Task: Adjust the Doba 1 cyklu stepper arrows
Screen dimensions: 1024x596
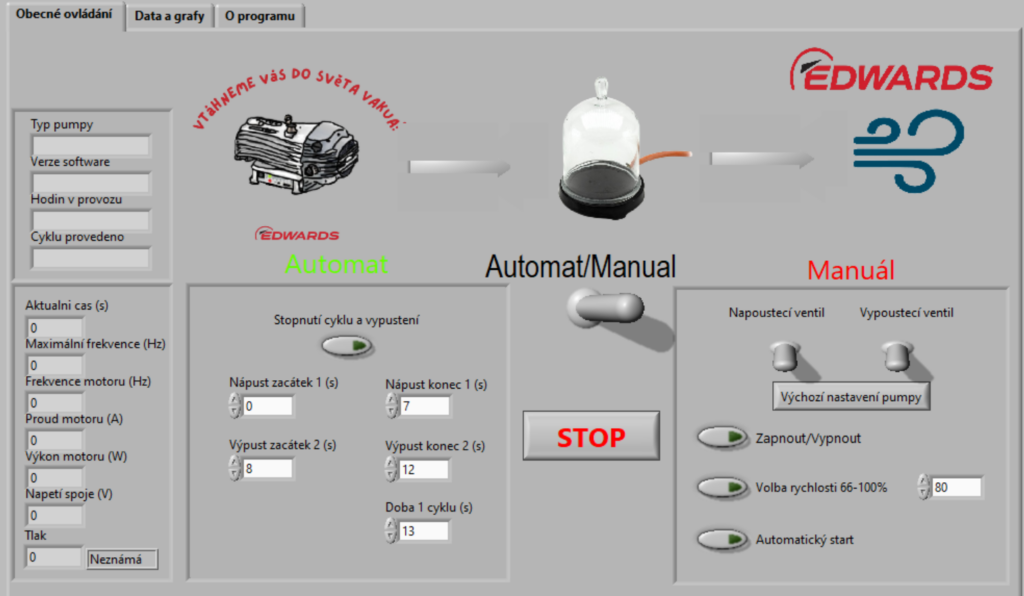Action: (x=391, y=531)
